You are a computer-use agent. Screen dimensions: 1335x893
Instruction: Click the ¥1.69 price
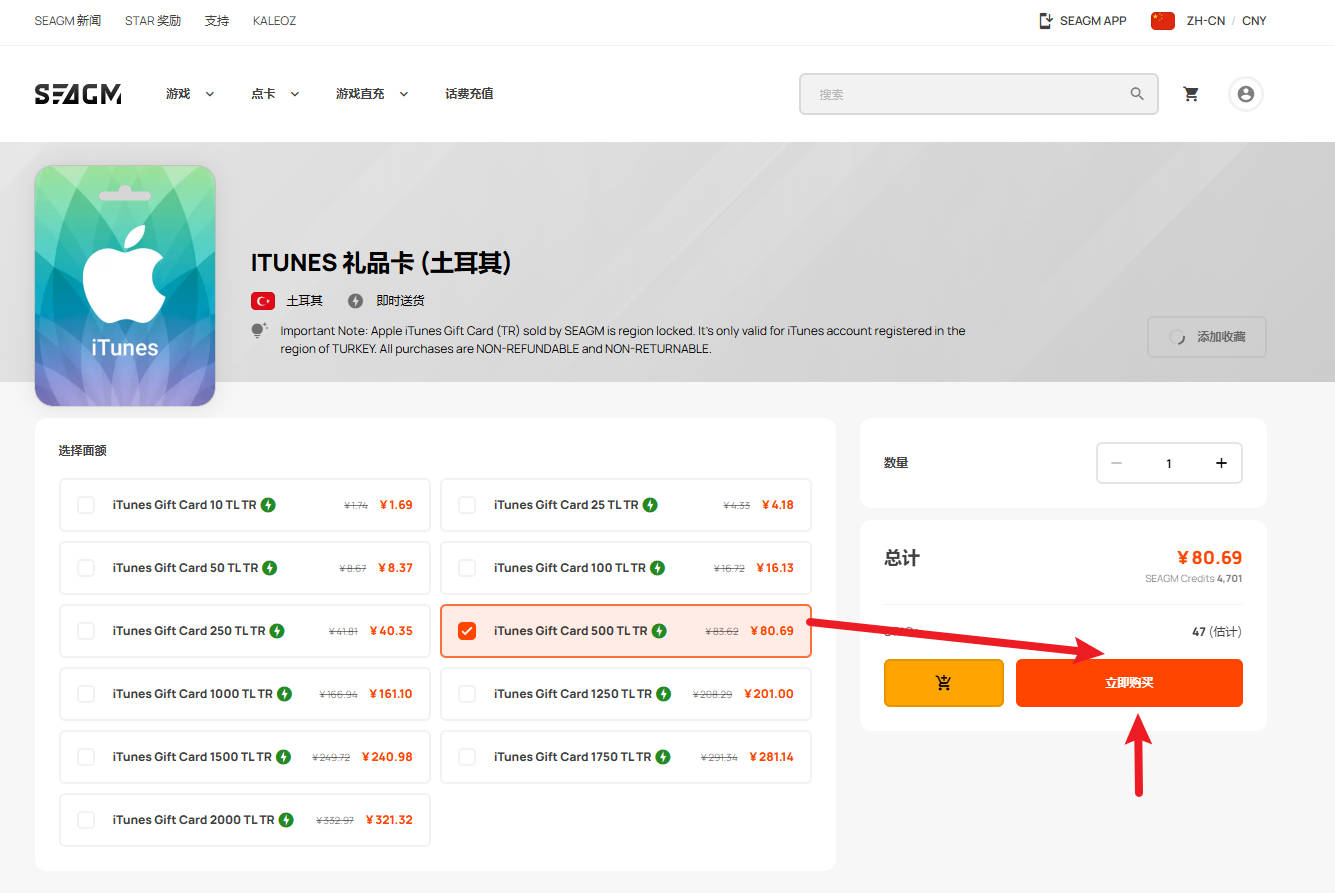pyautogui.click(x=396, y=505)
